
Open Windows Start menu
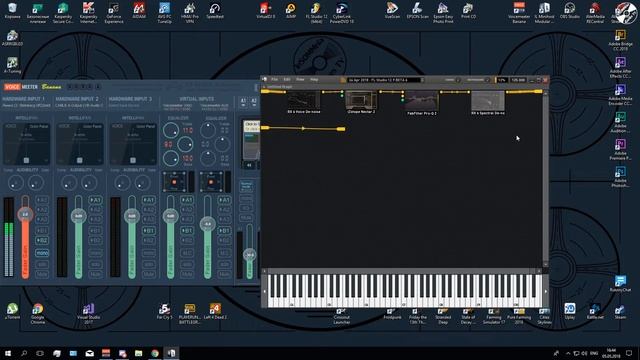[x=7, y=353]
